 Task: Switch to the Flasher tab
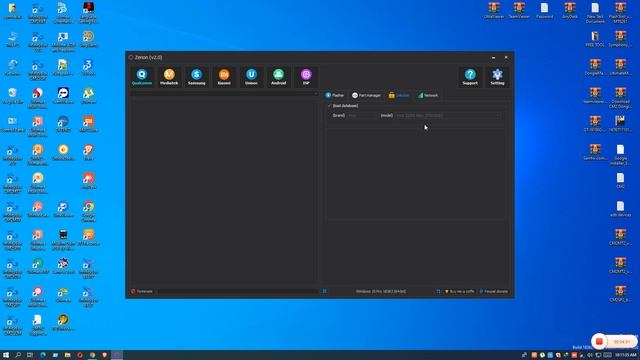pyautogui.click(x=335, y=95)
